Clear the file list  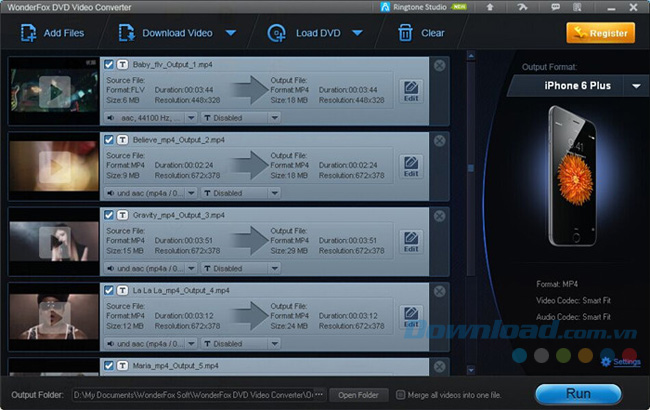pos(421,33)
